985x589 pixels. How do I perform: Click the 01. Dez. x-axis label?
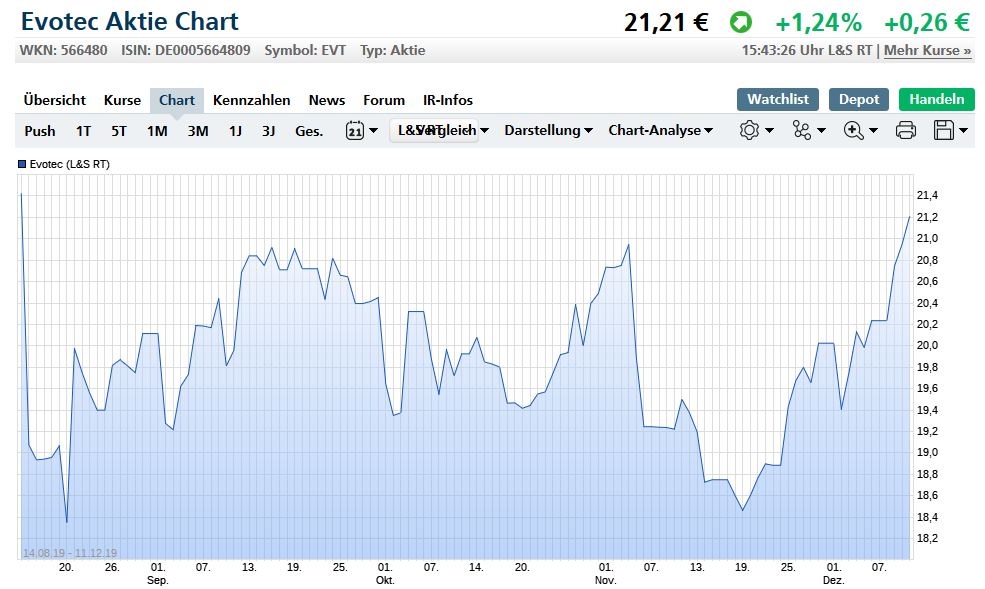point(834,573)
